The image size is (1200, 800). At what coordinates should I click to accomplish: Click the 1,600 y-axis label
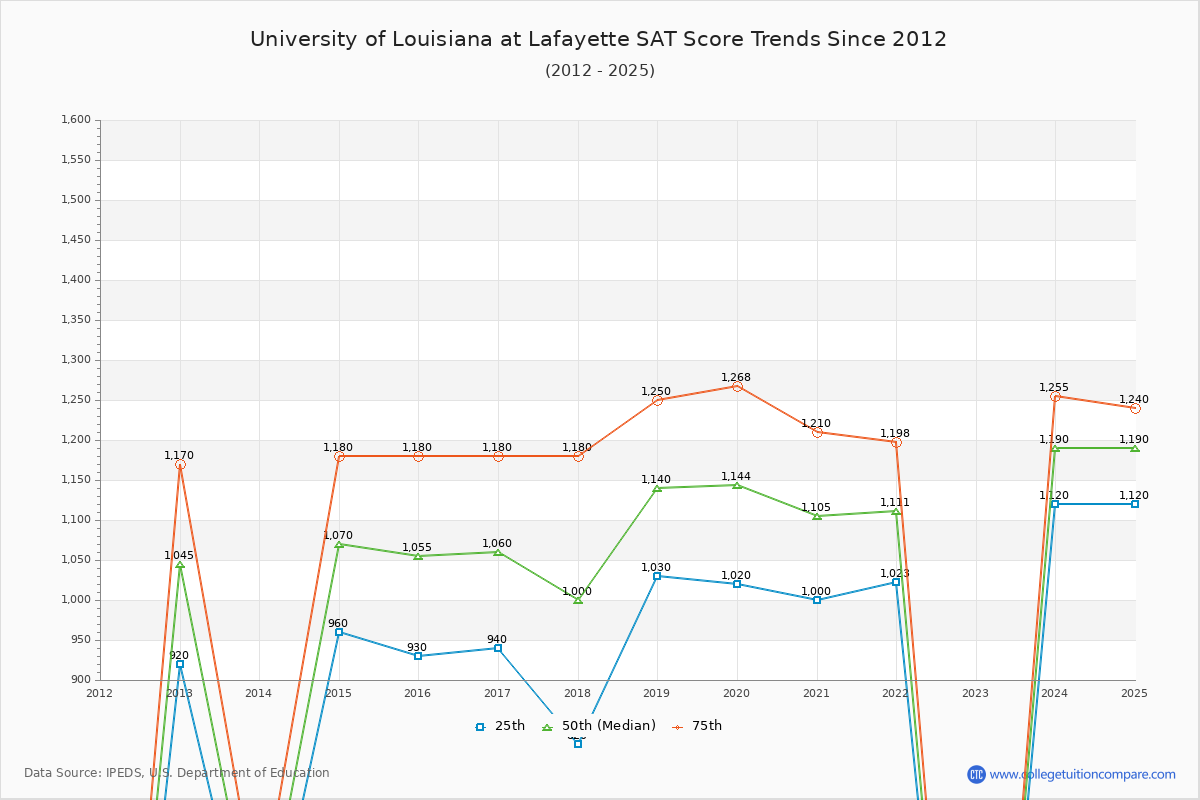[x=76, y=120]
